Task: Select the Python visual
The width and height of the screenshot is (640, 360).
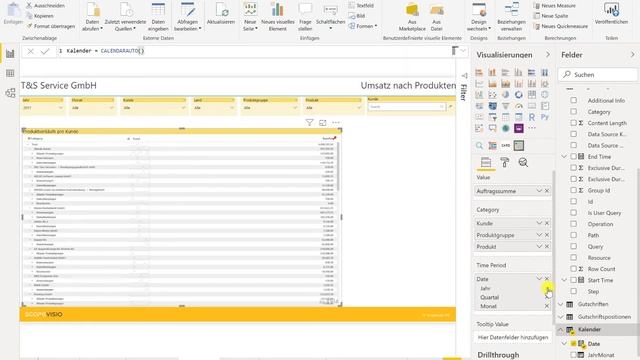Action: pos(544,117)
